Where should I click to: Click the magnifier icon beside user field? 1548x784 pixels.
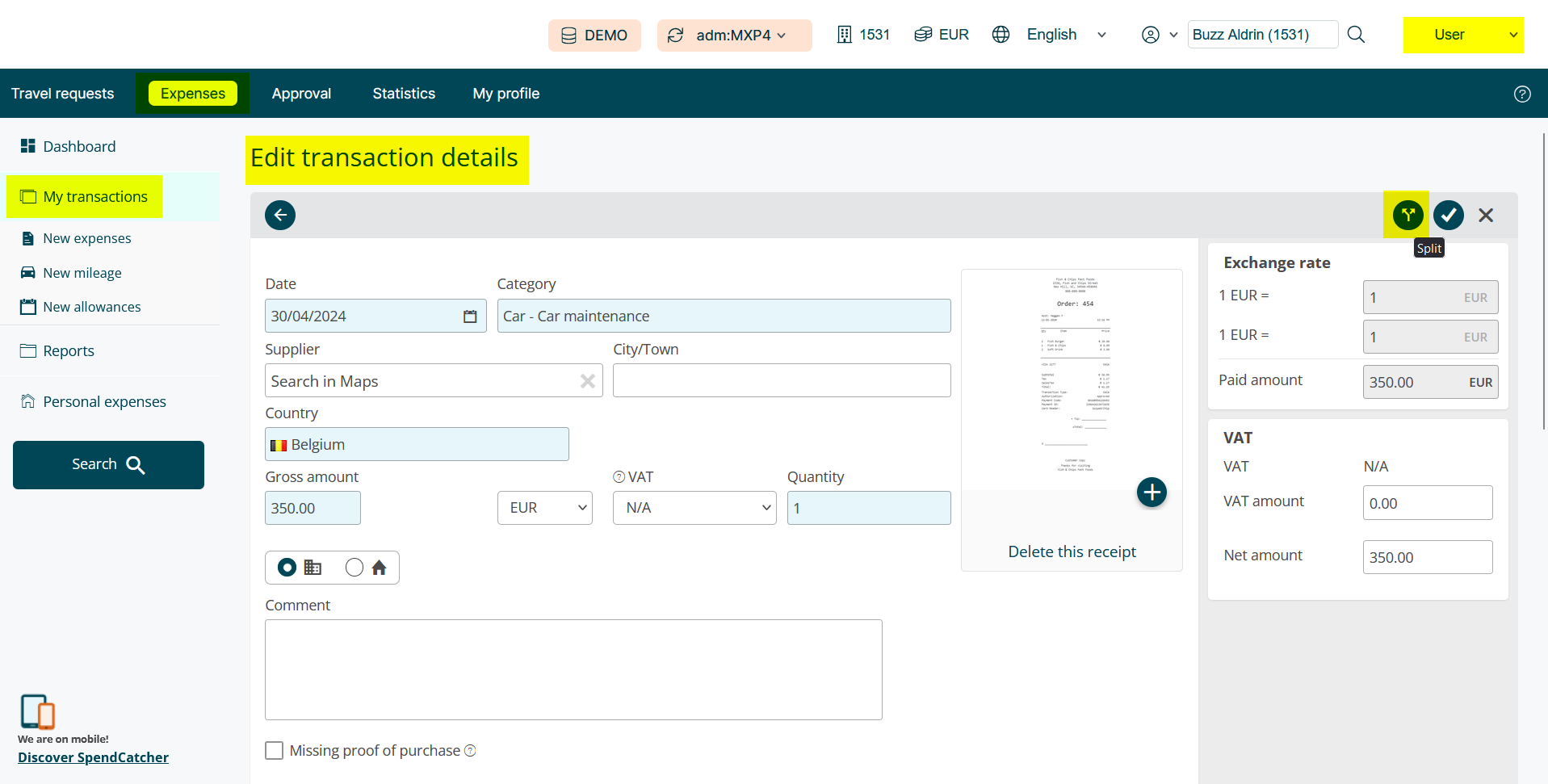[x=1356, y=35]
